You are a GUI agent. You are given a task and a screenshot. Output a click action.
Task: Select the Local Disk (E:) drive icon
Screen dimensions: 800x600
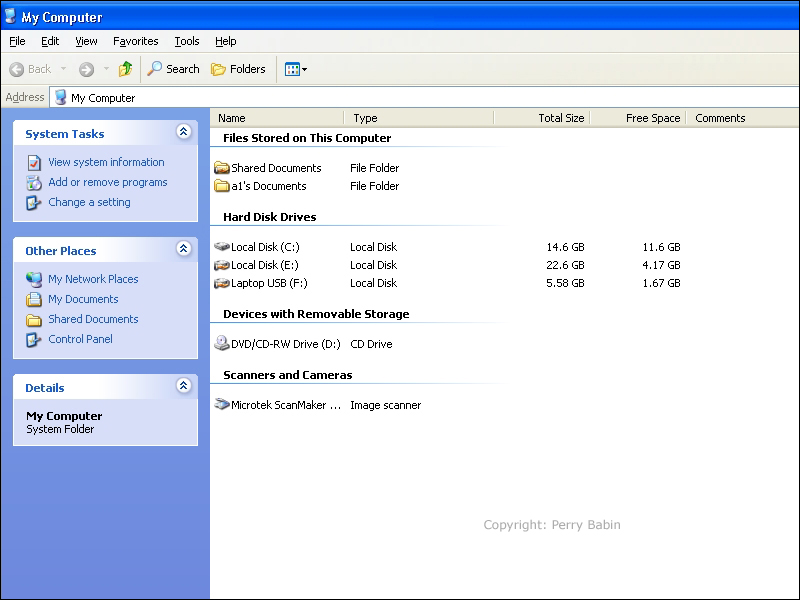pyautogui.click(x=221, y=265)
